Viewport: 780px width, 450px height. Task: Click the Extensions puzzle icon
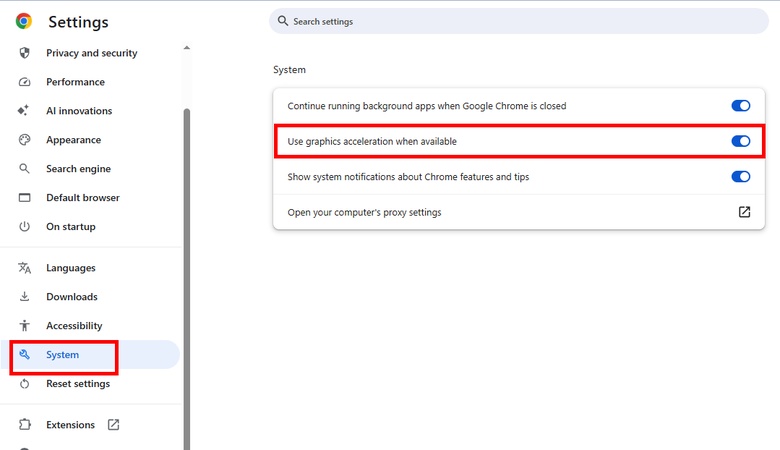click(24, 424)
